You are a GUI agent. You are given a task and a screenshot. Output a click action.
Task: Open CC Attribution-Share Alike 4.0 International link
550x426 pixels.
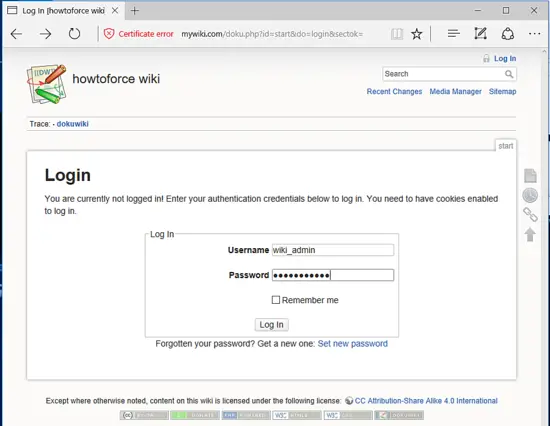426,401
